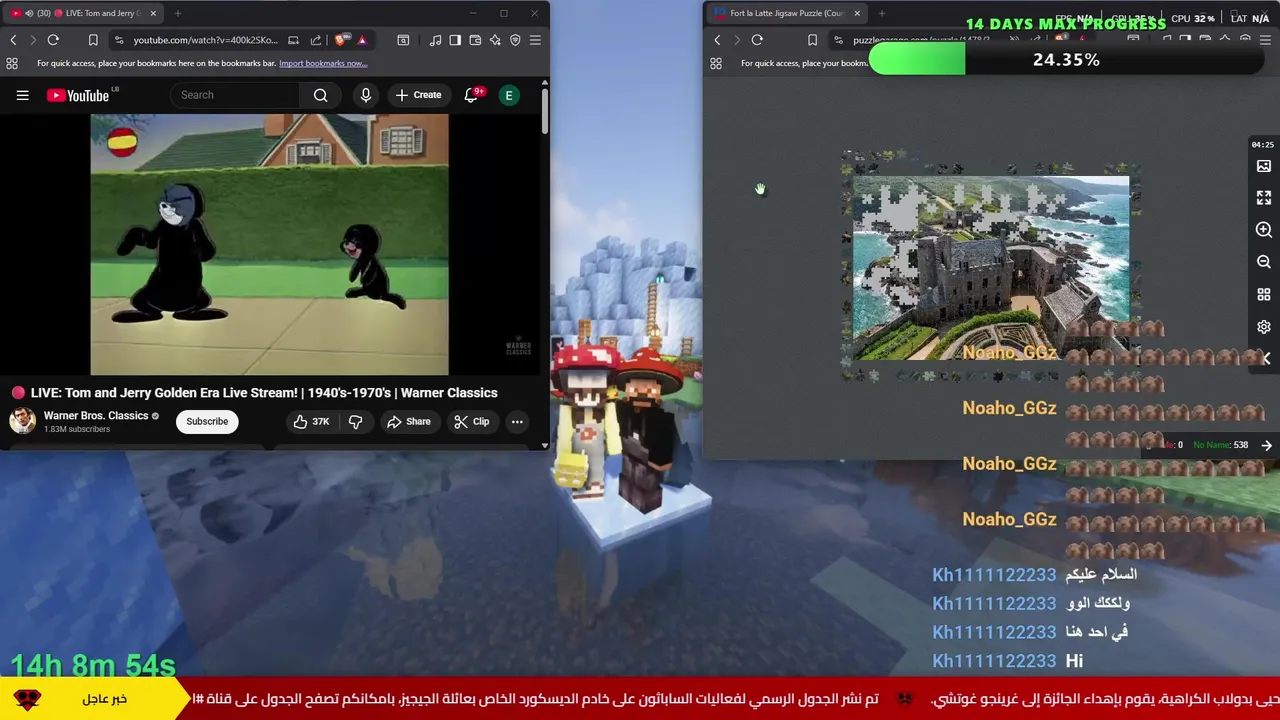The image size is (1280, 720).
Task: Click the Tom and Jerry video player
Action: pos(269,244)
